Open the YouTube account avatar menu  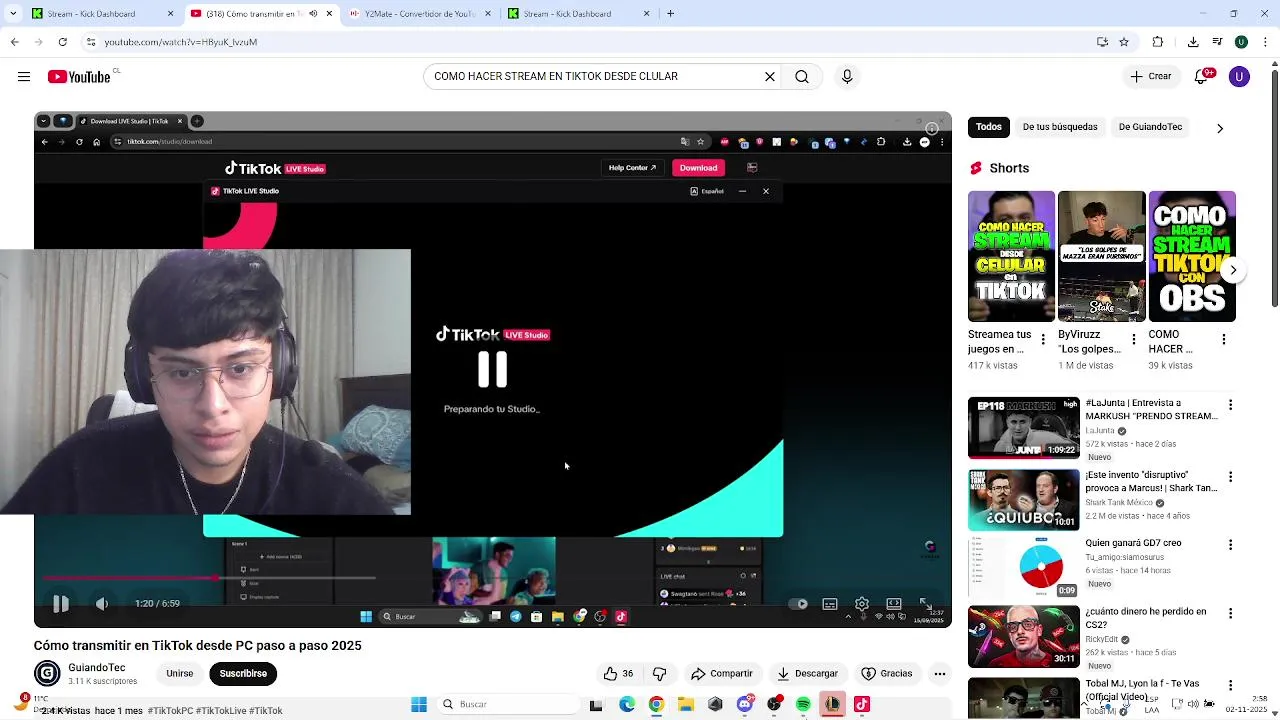point(1239,76)
